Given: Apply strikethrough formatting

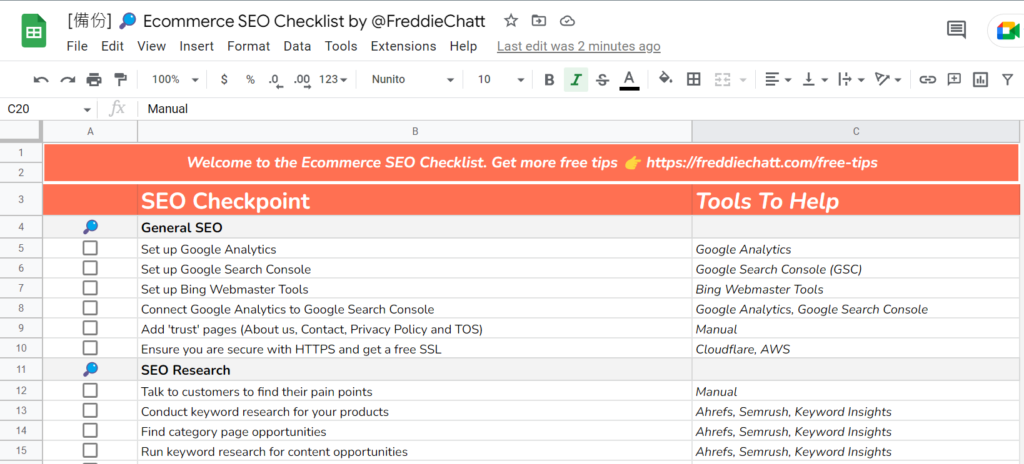Looking at the screenshot, I should click(602, 80).
